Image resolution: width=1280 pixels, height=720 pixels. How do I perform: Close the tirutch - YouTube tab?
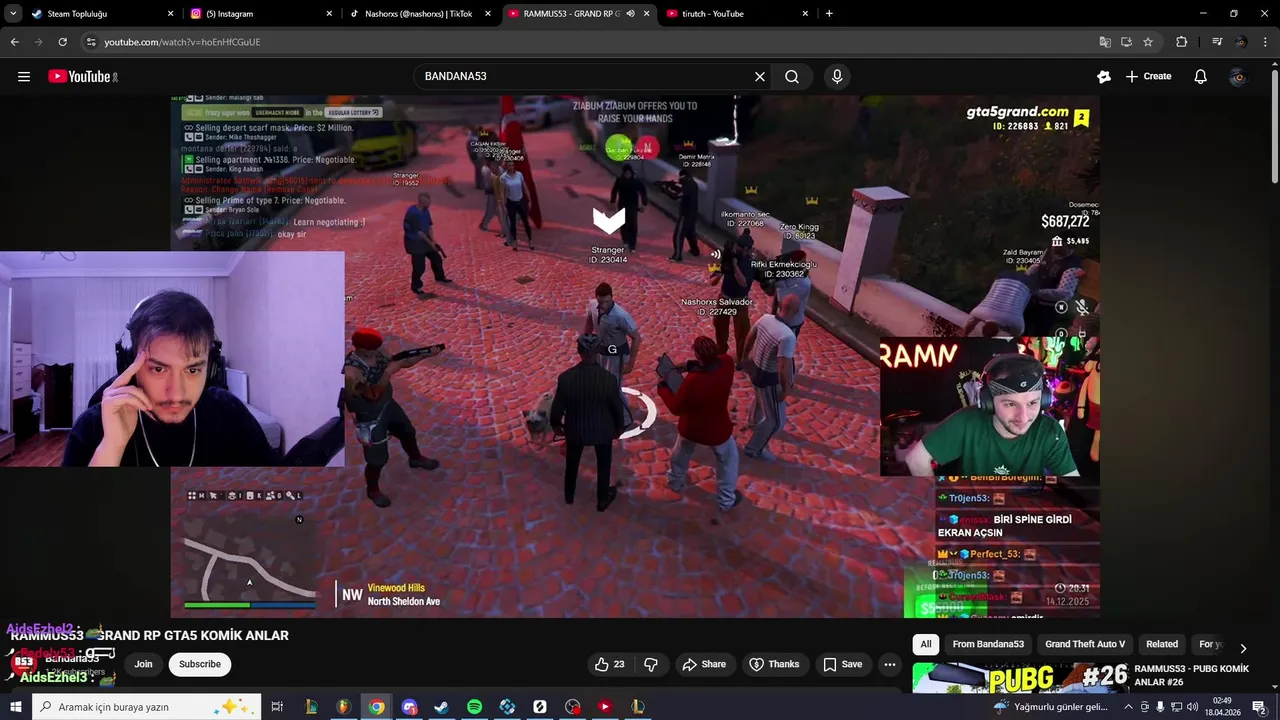click(805, 14)
